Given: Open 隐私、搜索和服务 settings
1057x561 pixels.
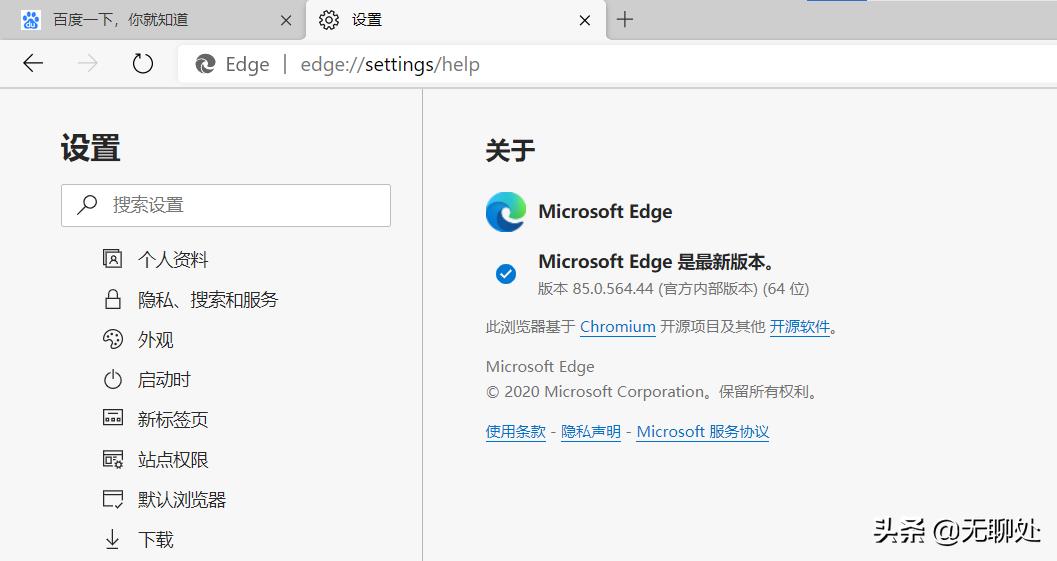Looking at the screenshot, I should click(208, 299).
